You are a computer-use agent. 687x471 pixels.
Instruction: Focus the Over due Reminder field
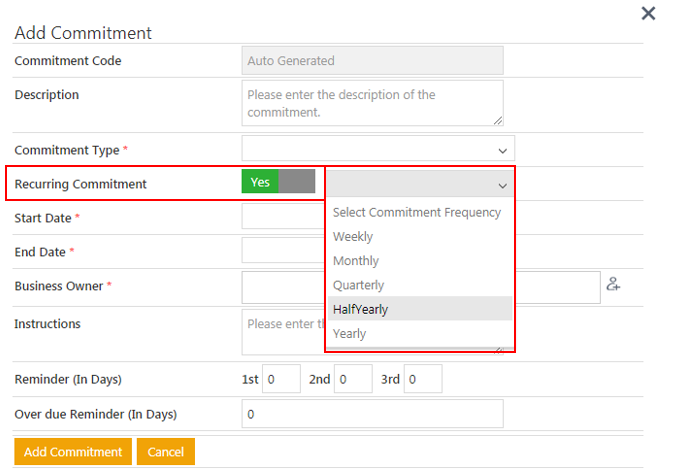click(372, 414)
